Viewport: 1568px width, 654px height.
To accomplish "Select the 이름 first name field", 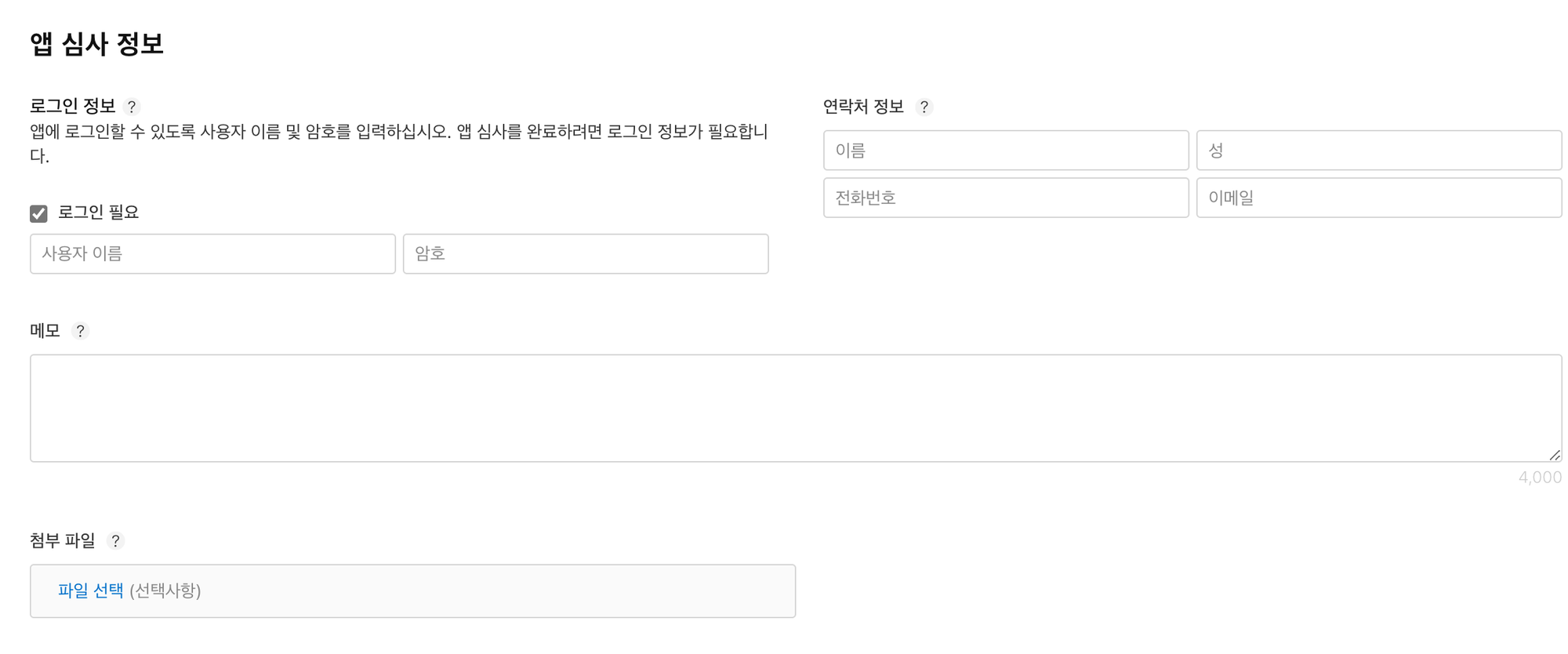I will click(x=1006, y=151).
